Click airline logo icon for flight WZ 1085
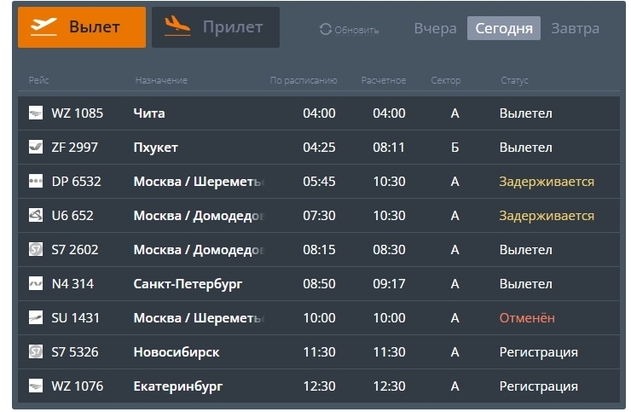The height and width of the screenshot is (412, 631). (x=36, y=114)
